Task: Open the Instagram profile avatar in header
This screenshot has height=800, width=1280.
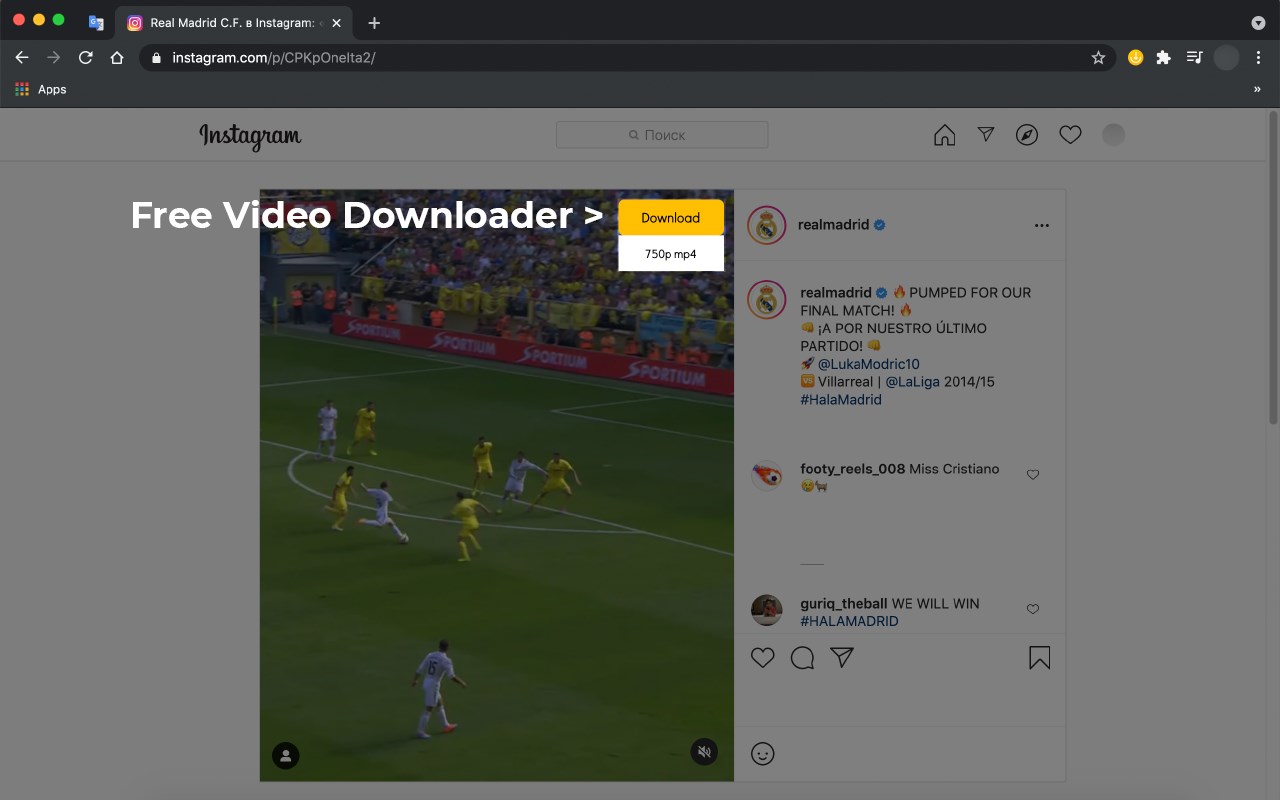Action: click(x=1113, y=135)
